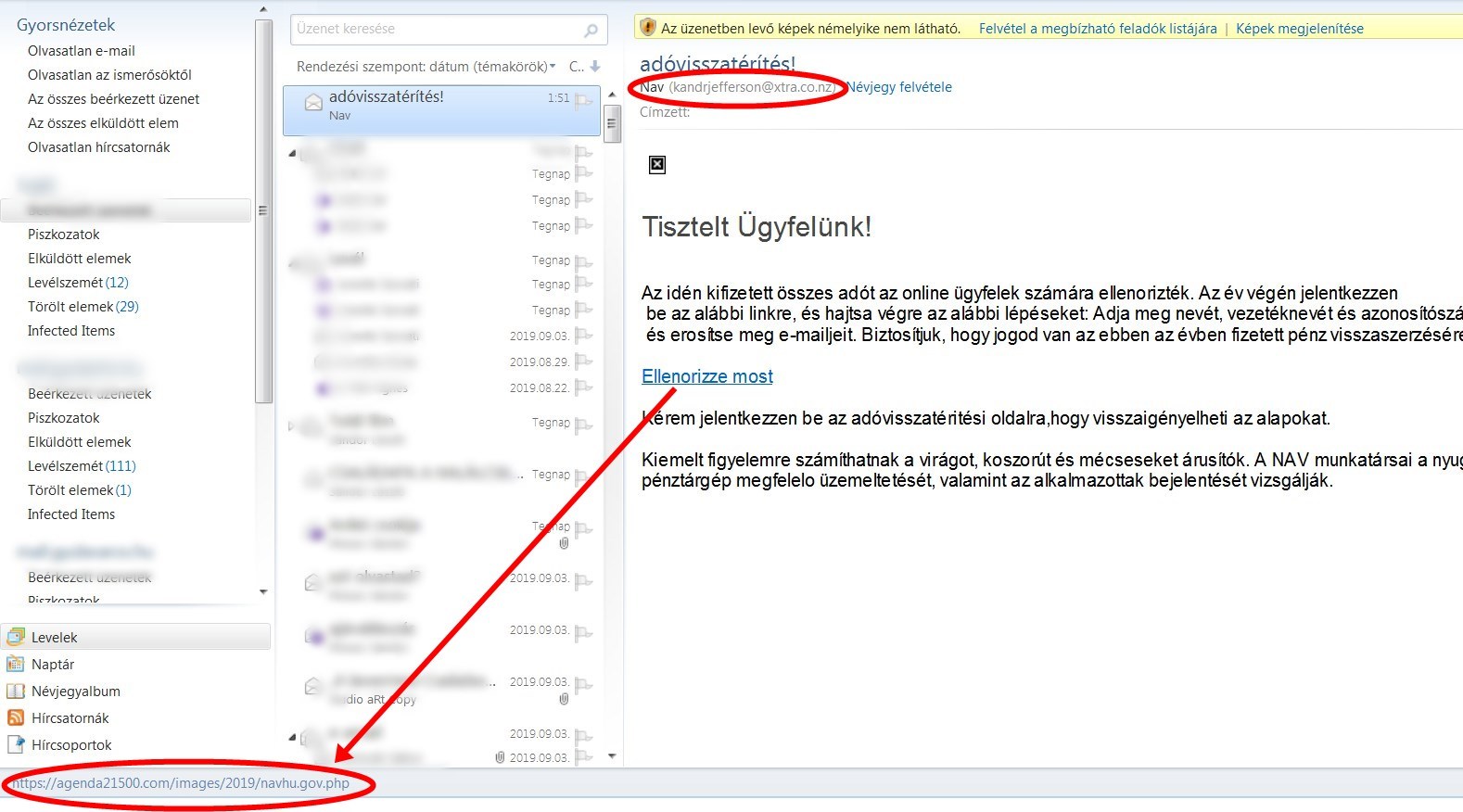Open Törölt elemek (29) folder

pos(83,307)
